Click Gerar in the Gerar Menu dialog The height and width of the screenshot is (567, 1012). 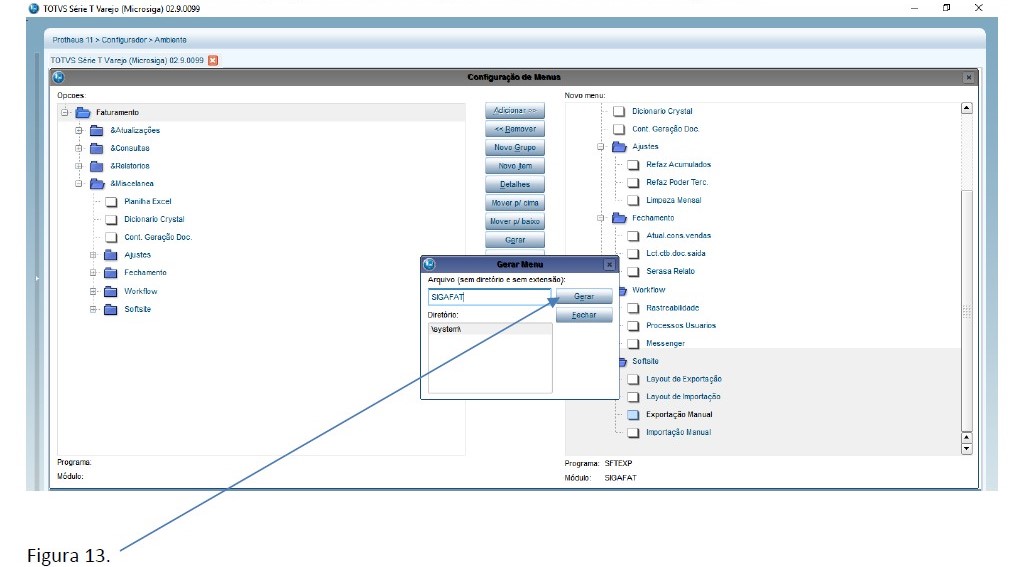click(x=583, y=296)
